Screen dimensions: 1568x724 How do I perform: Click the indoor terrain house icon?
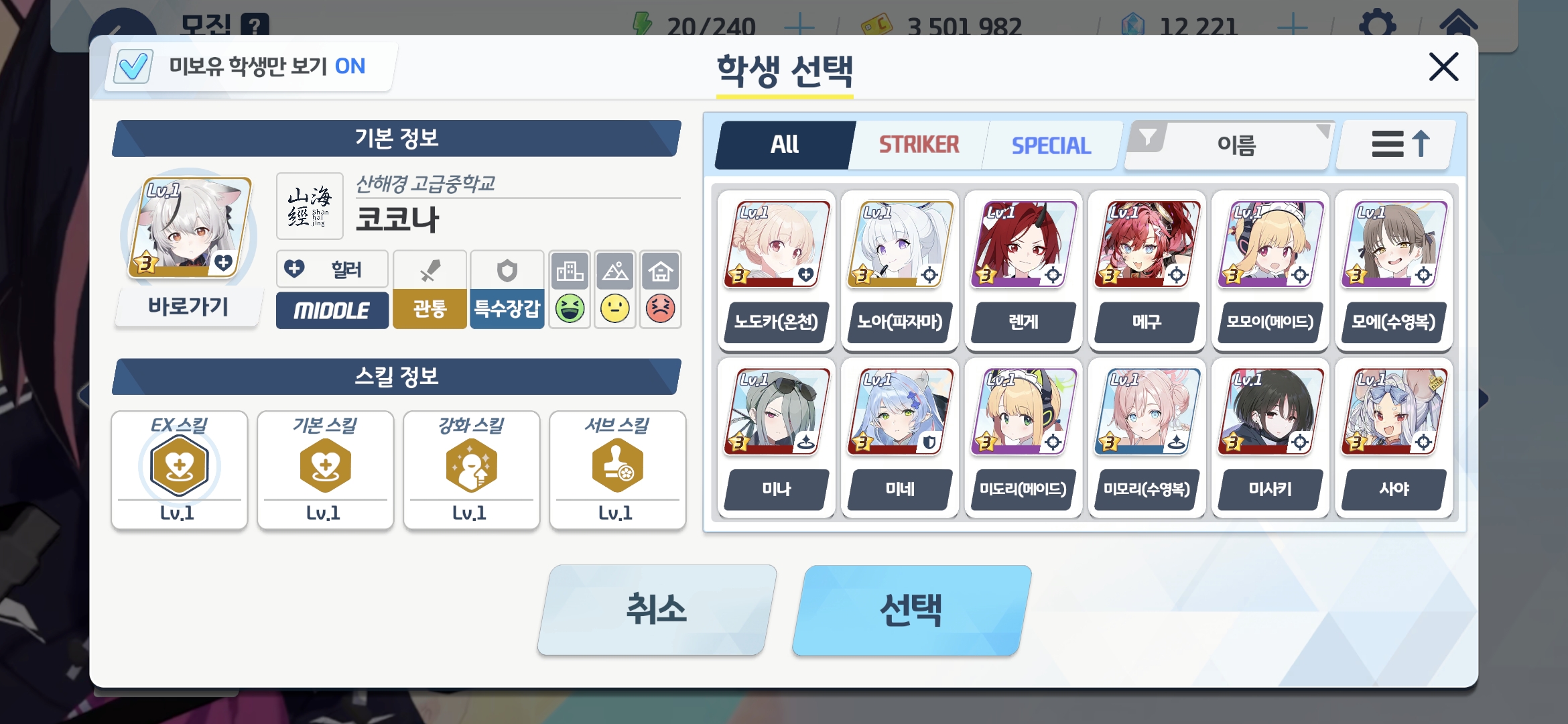pos(661,271)
